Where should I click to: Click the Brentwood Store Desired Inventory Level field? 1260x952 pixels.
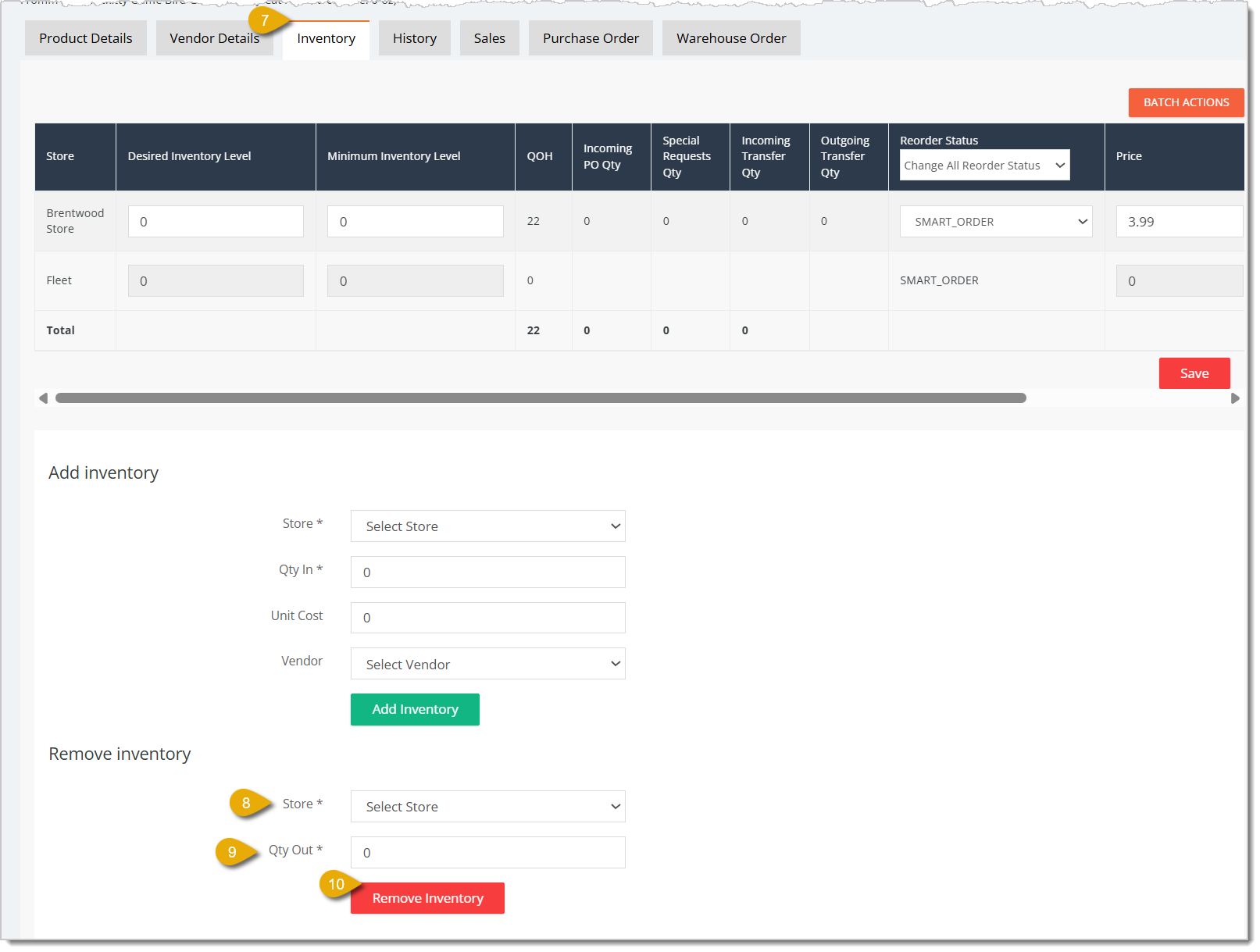(x=216, y=222)
